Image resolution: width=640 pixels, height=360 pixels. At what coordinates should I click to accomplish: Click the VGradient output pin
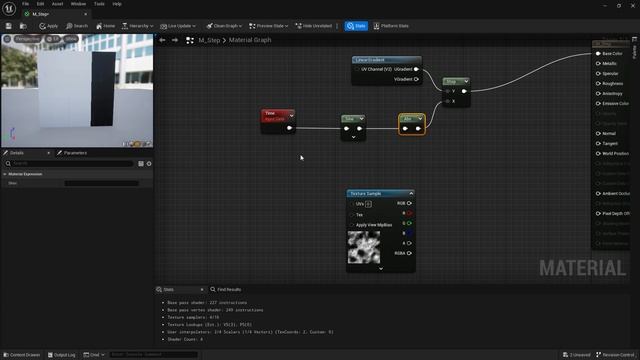pyautogui.click(x=416, y=79)
